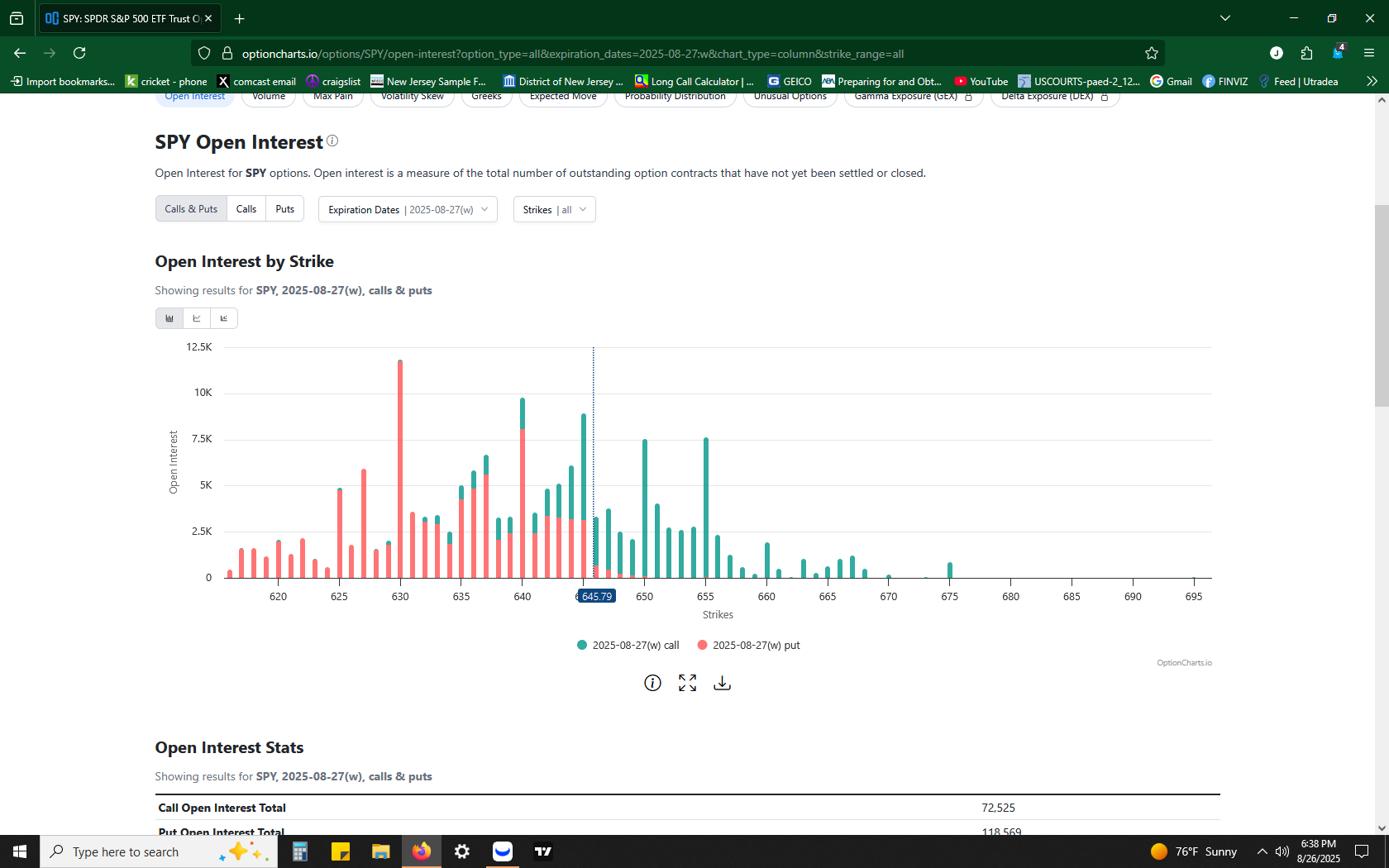Image resolution: width=1389 pixels, height=868 pixels.
Task: Show the tracking protection shield icon
Action: click(204, 54)
